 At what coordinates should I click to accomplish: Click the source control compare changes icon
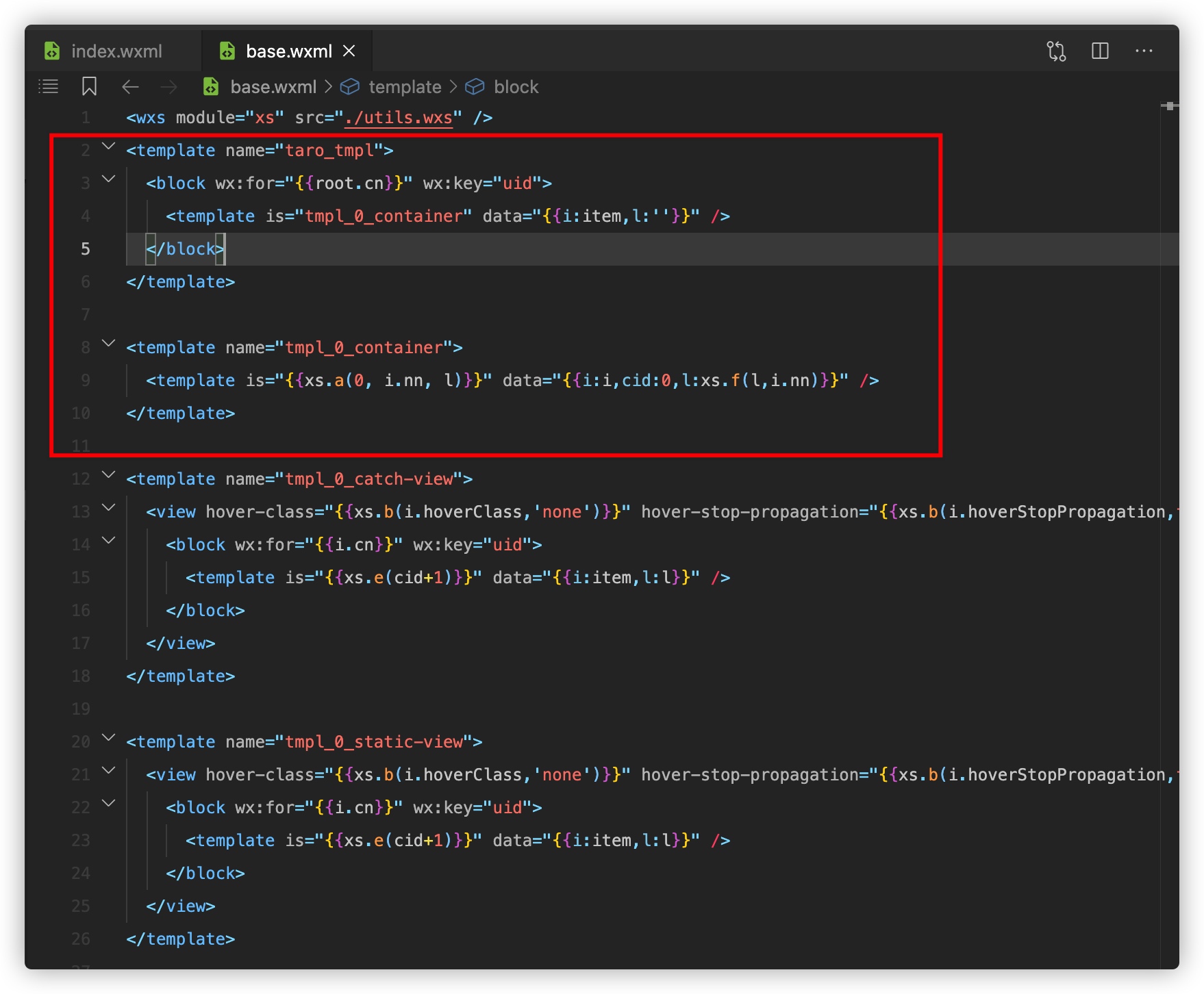coord(1056,51)
